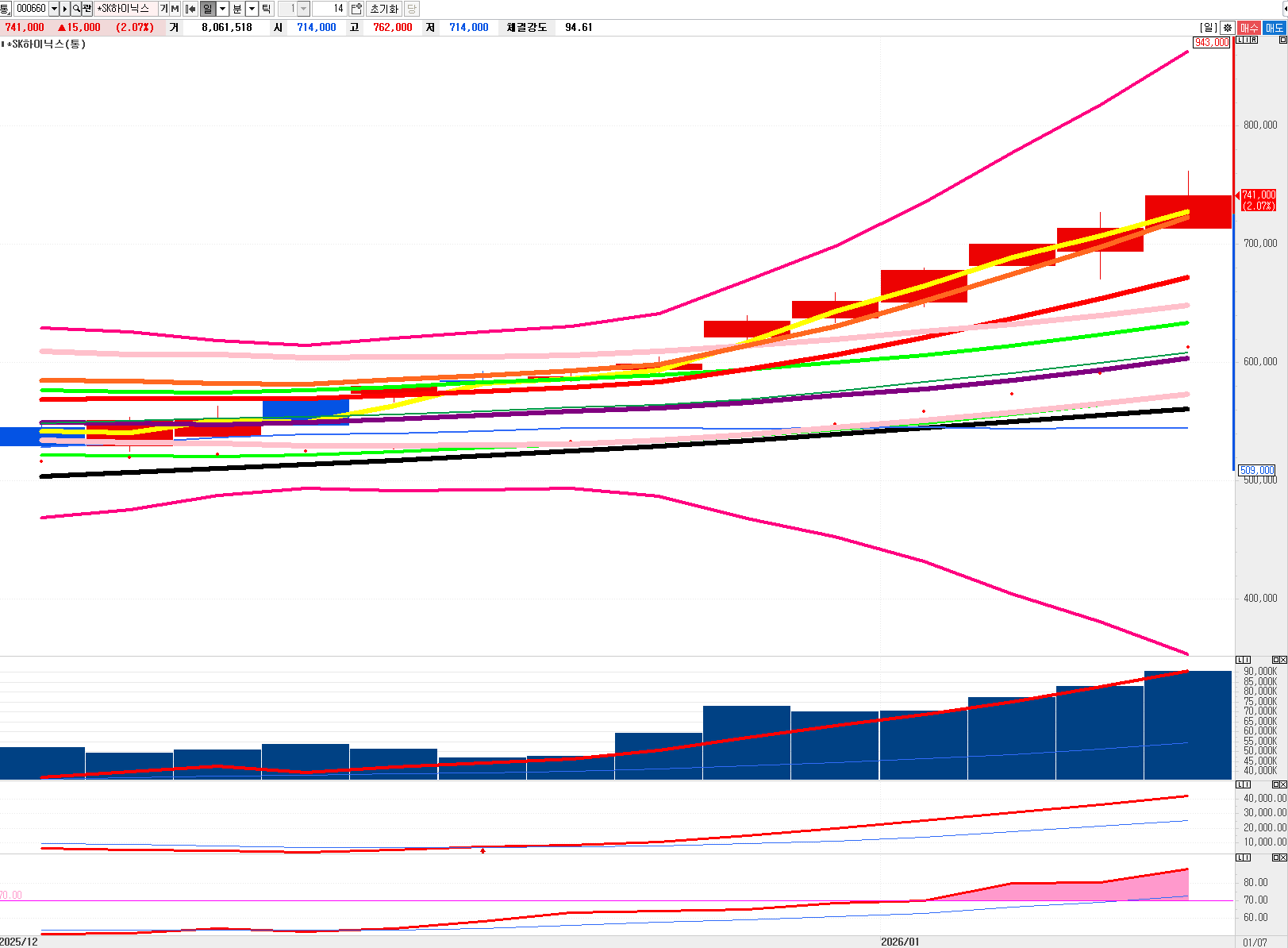The image size is (1288, 948).
Task: Click the 초기화 reset button
Action: click(x=384, y=9)
